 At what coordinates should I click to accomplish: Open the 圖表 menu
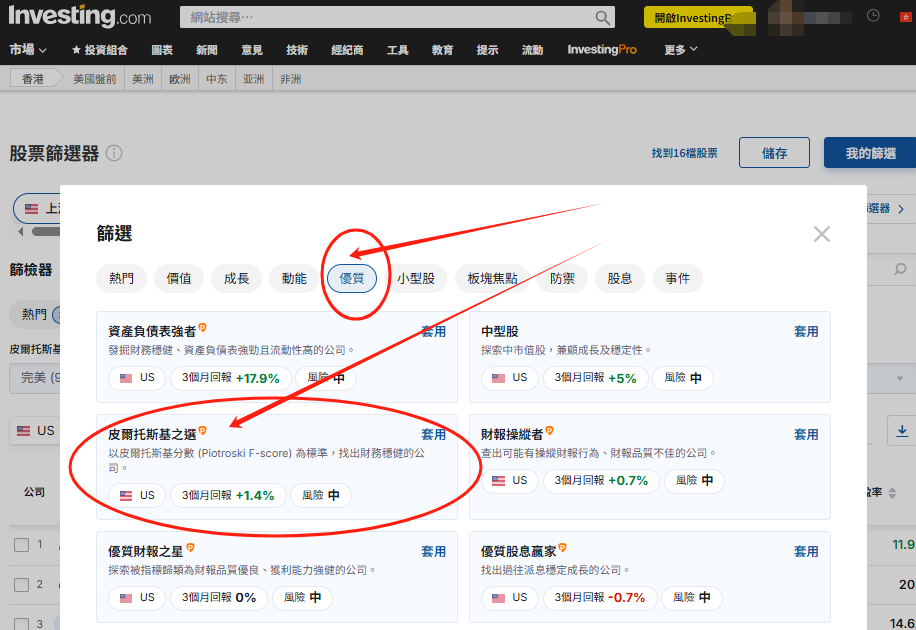[162, 50]
